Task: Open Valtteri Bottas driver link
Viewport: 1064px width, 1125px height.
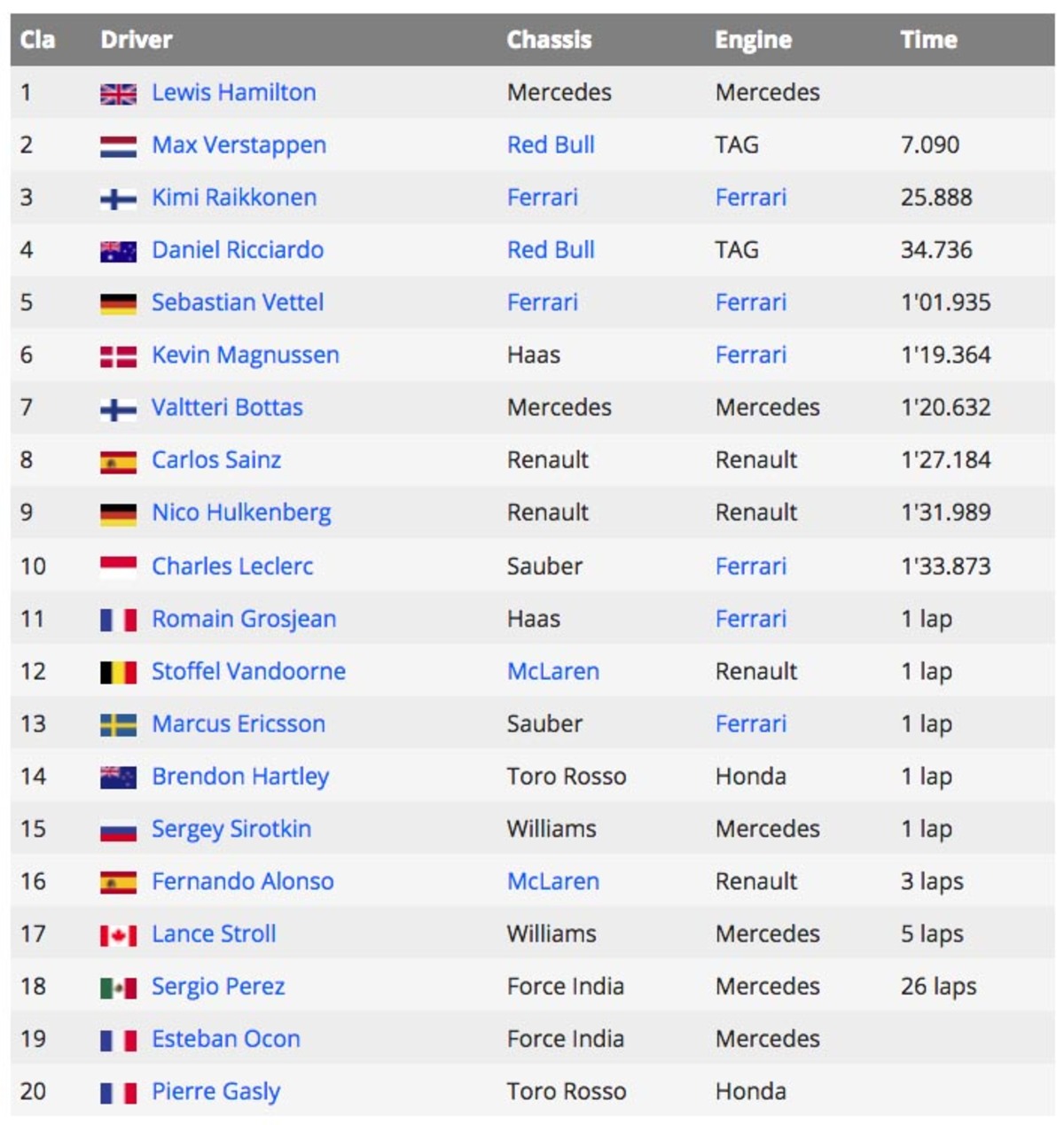Action: point(228,407)
